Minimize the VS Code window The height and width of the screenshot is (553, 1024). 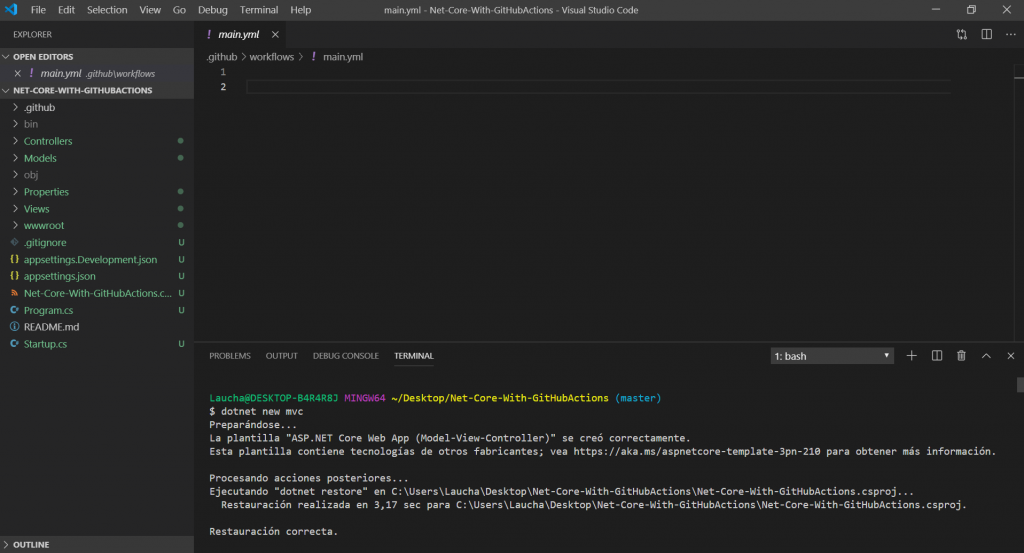pos(936,10)
